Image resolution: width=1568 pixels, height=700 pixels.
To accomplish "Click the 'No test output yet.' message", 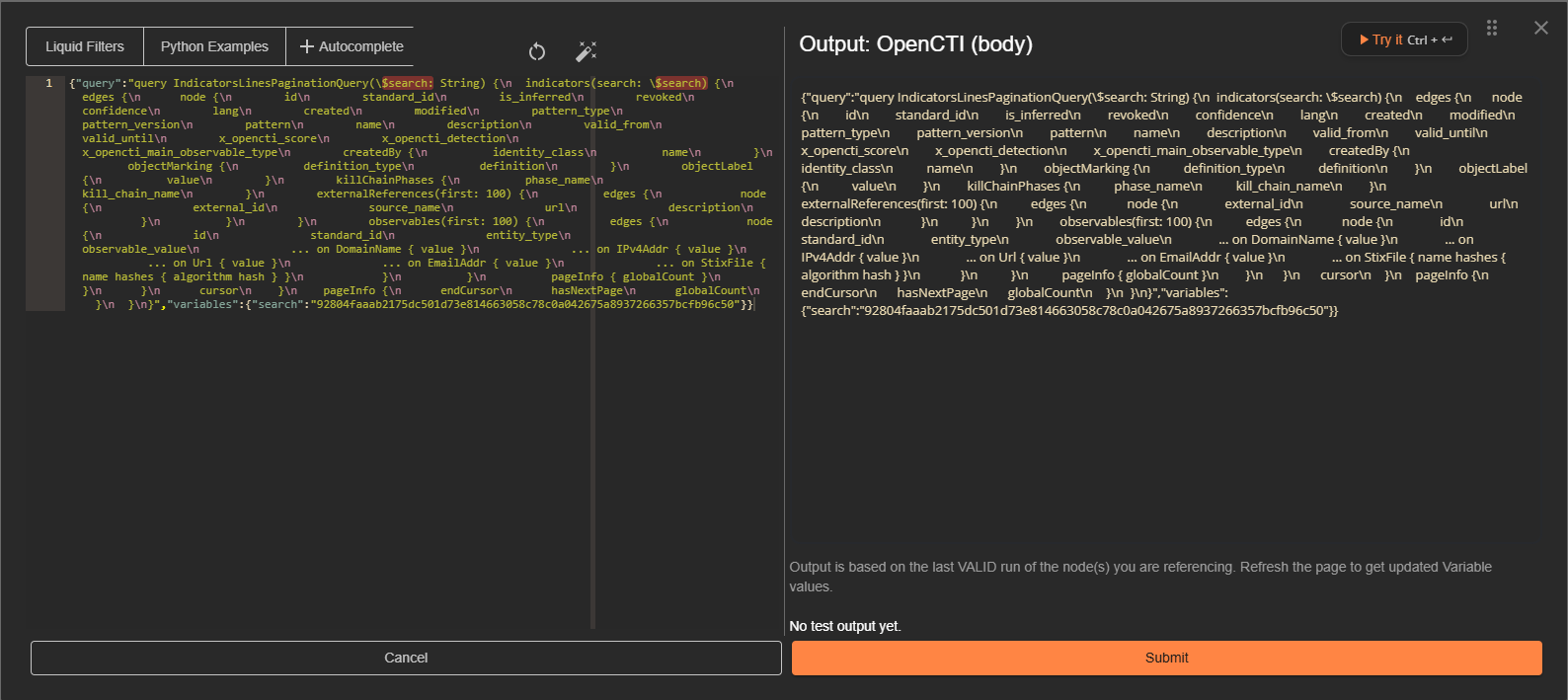I will (x=845, y=626).
